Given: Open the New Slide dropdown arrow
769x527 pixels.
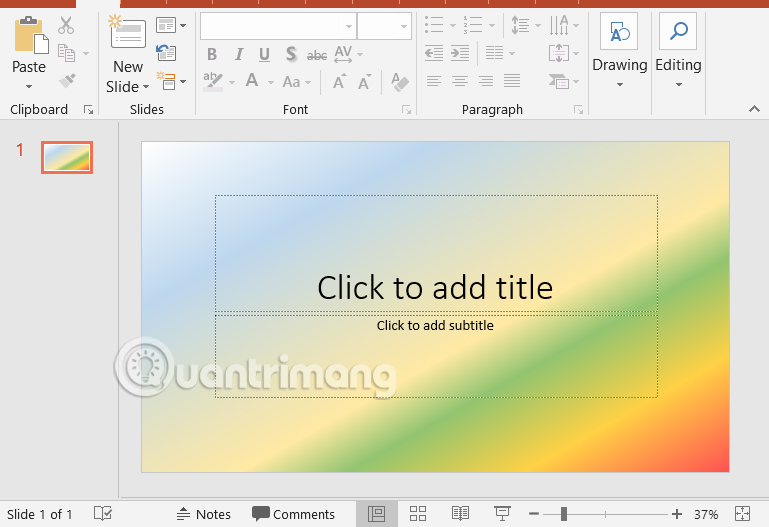Looking at the screenshot, I should click(x=146, y=87).
